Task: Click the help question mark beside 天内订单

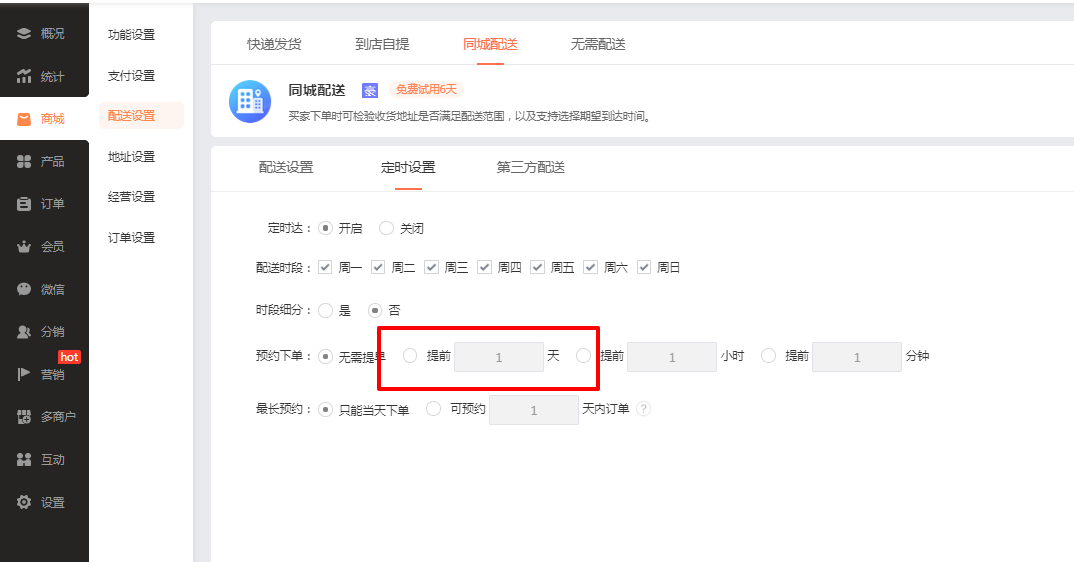Action: pyautogui.click(x=643, y=409)
